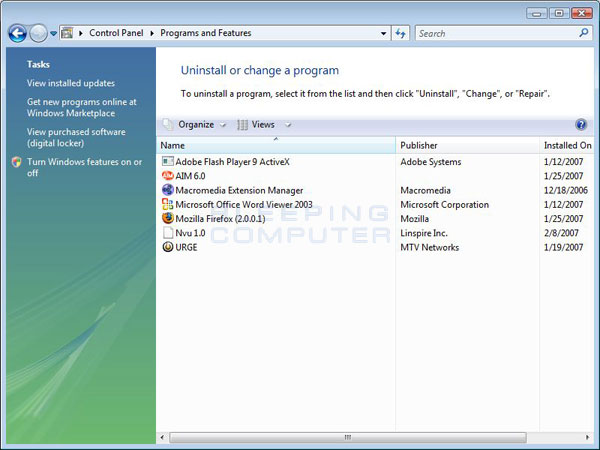Refresh the Programs and Features list
This screenshot has width=600, height=450.
[401, 34]
